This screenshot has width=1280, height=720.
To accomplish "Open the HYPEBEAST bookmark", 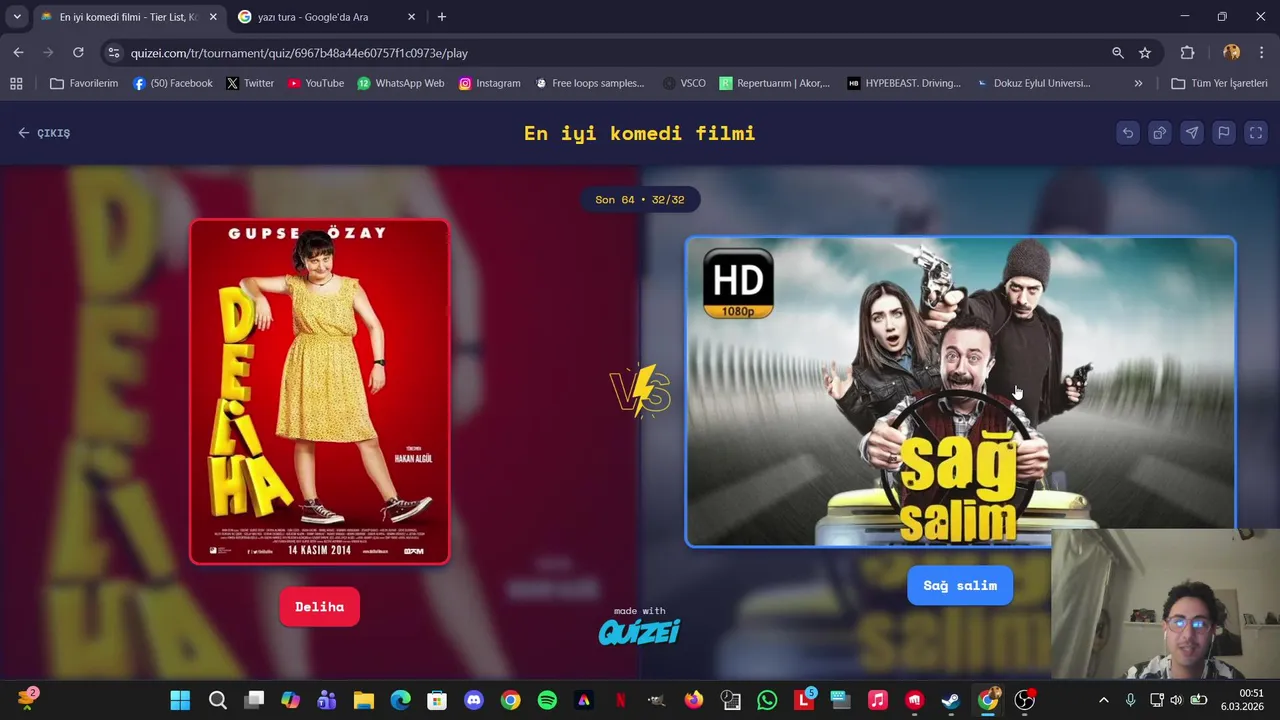I will click(904, 83).
